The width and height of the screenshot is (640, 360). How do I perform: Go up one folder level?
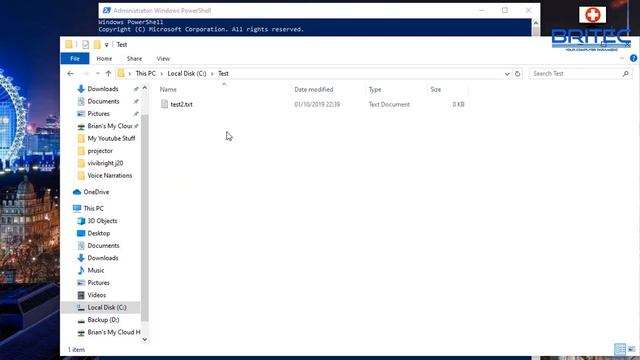(x=108, y=73)
